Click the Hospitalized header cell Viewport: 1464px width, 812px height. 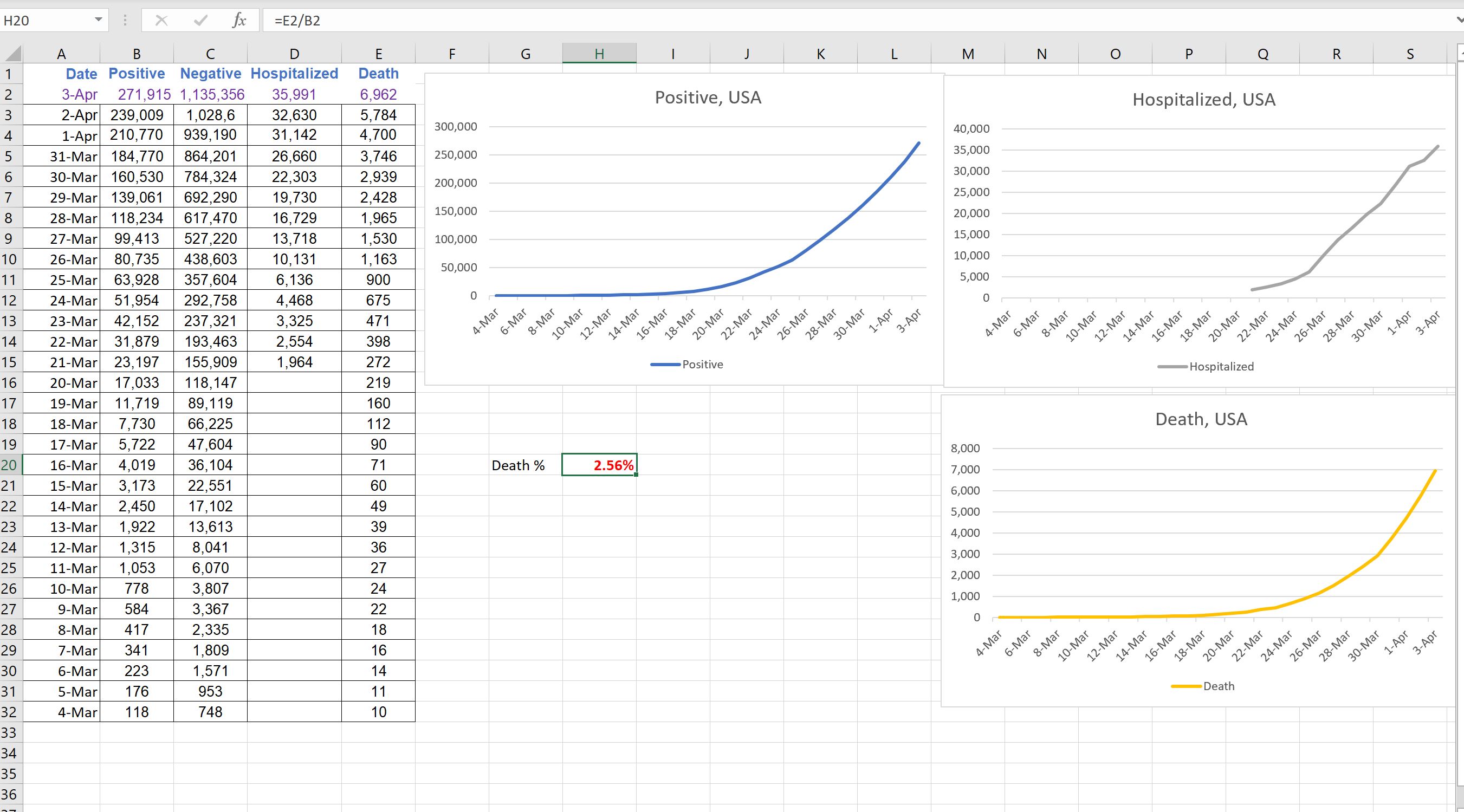point(294,74)
